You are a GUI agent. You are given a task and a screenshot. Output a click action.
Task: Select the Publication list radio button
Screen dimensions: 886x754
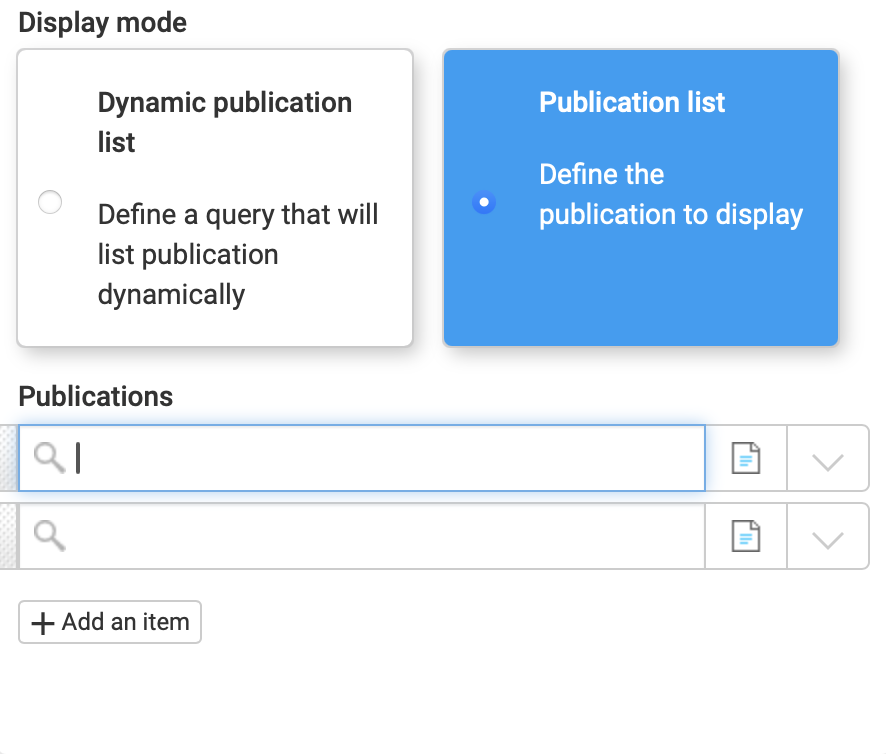click(x=484, y=203)
